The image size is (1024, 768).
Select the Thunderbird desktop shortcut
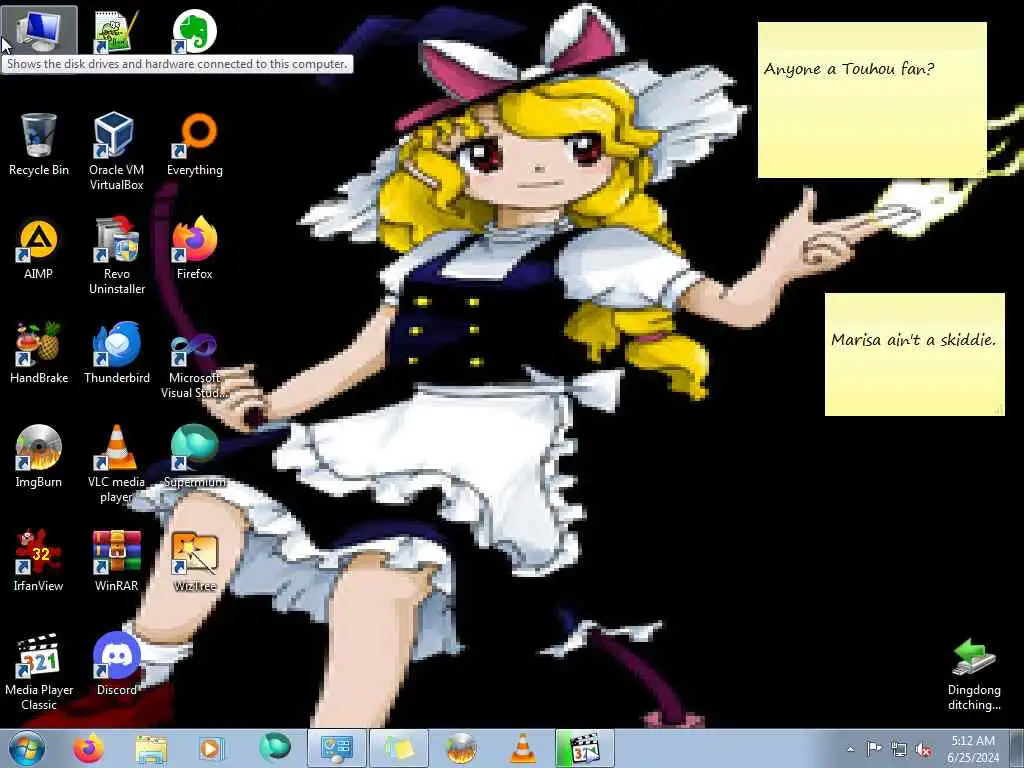click(117, 352)
